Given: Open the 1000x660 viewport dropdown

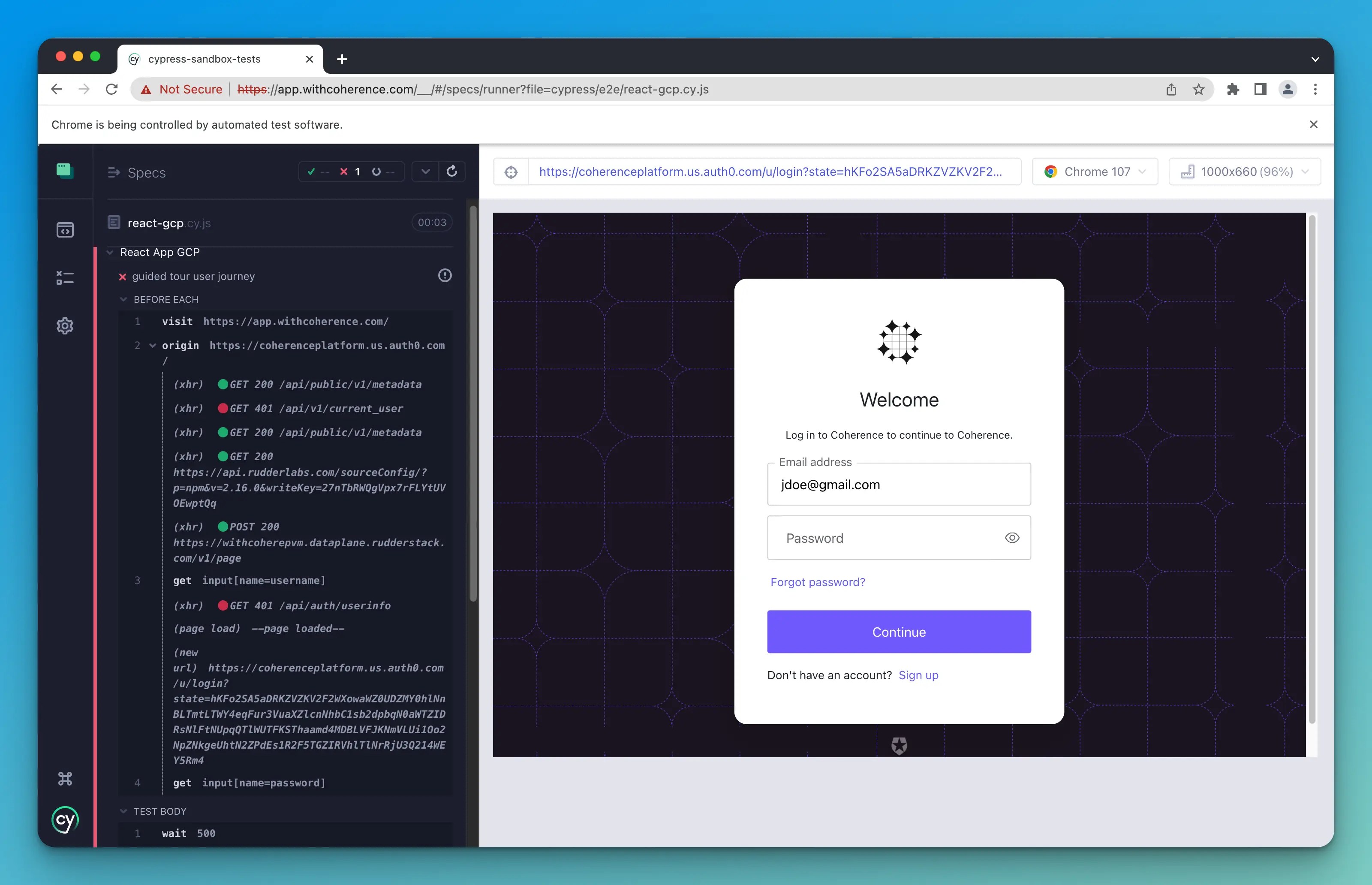Looking at the screenshot, I should (x=1245, y=172).
